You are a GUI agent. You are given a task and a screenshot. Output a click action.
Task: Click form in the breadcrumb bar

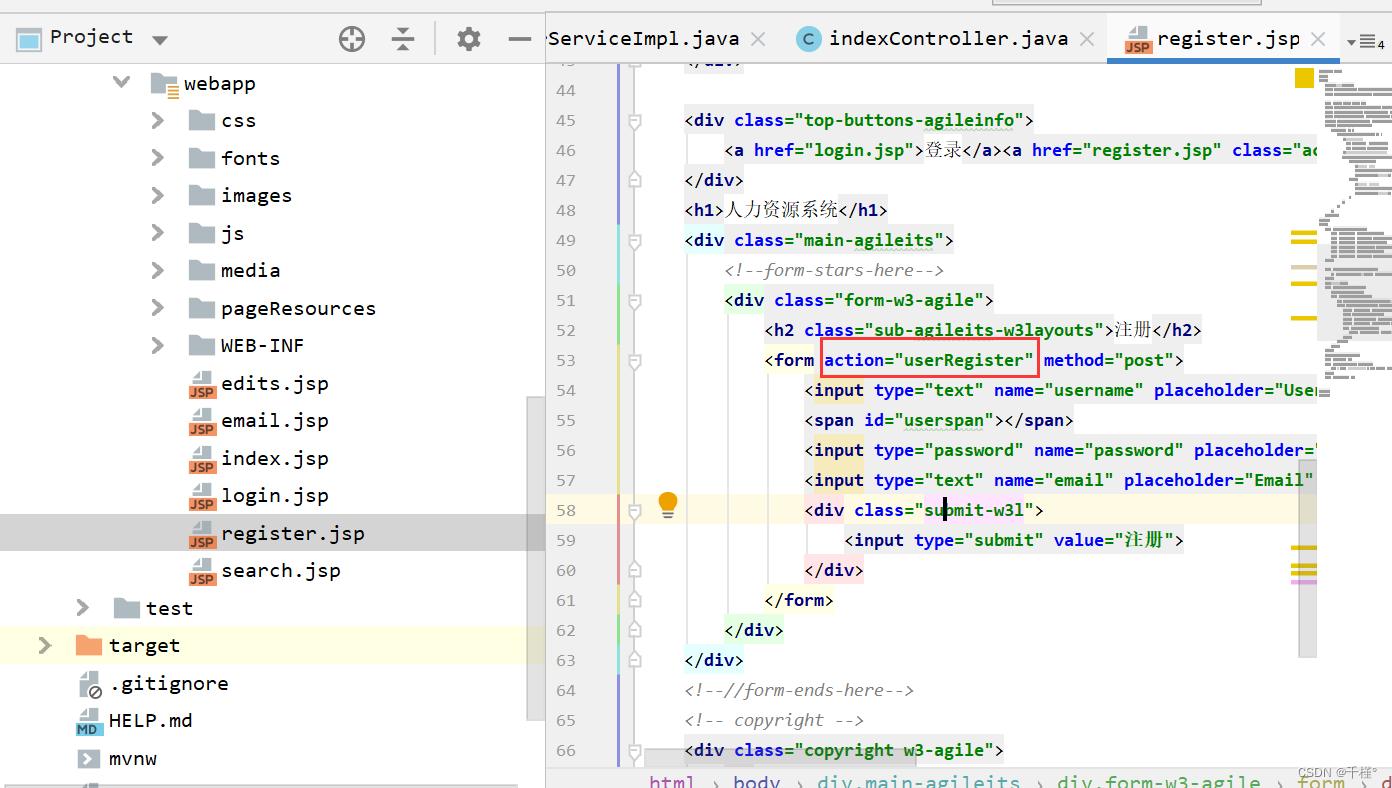coord(1321,781)
